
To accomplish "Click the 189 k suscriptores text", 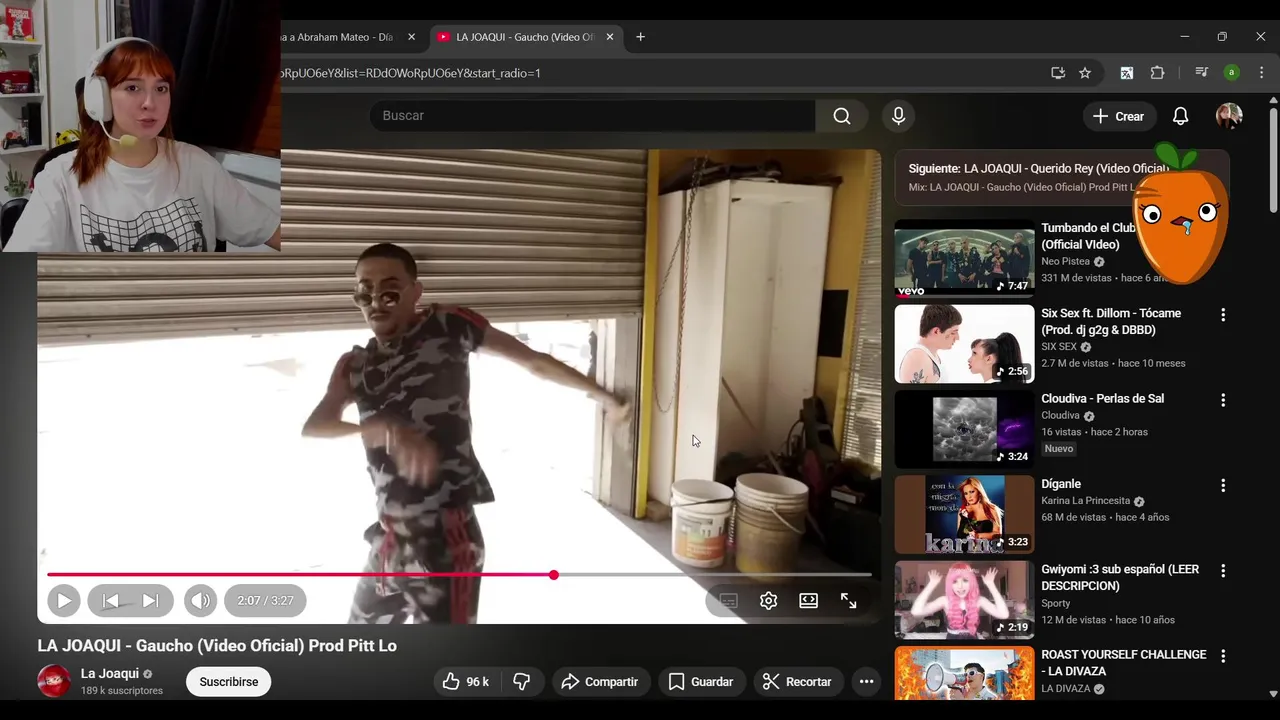I will pyautogui.click(x=122, y=691).
